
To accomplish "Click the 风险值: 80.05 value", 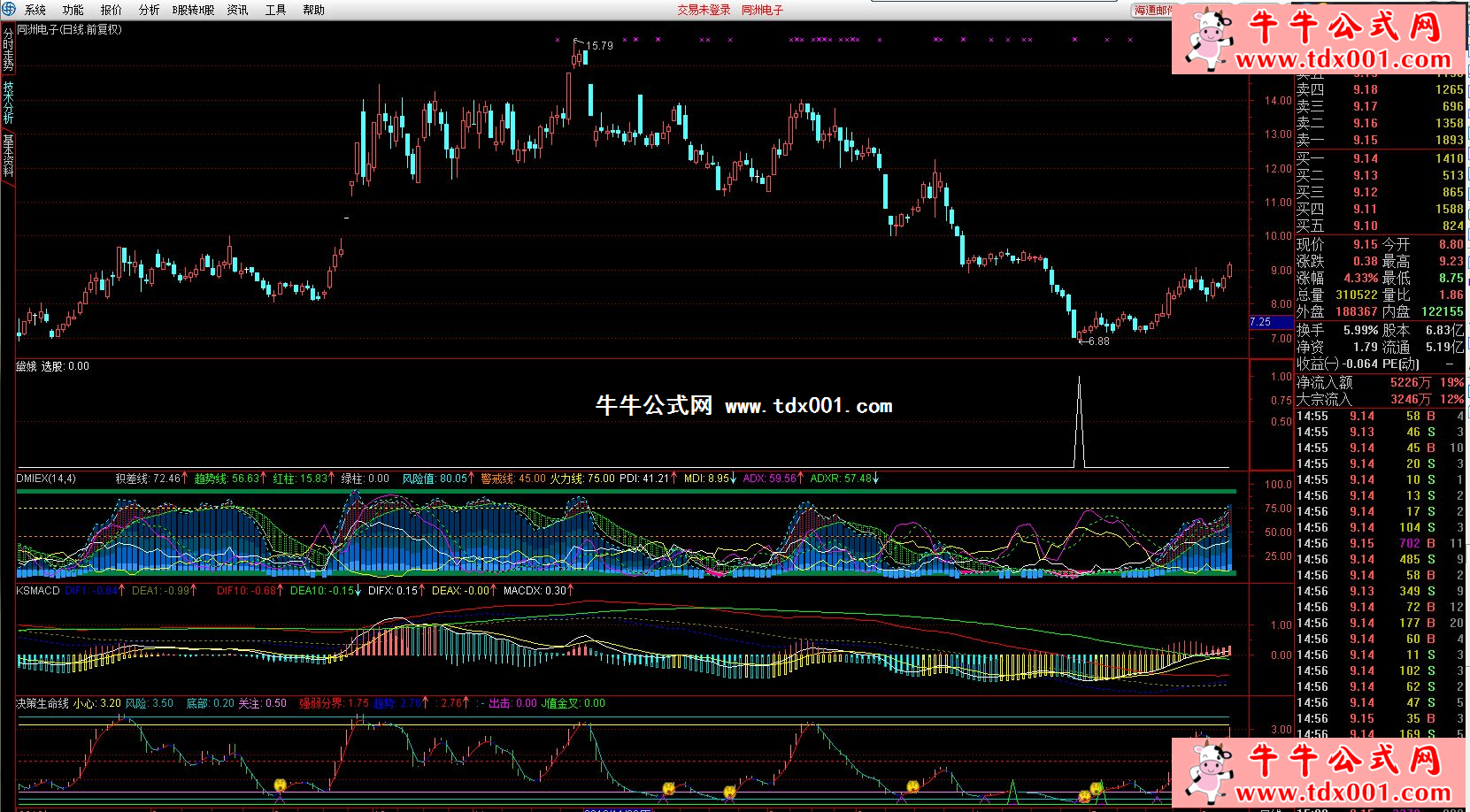I will [x=435, y=479].
